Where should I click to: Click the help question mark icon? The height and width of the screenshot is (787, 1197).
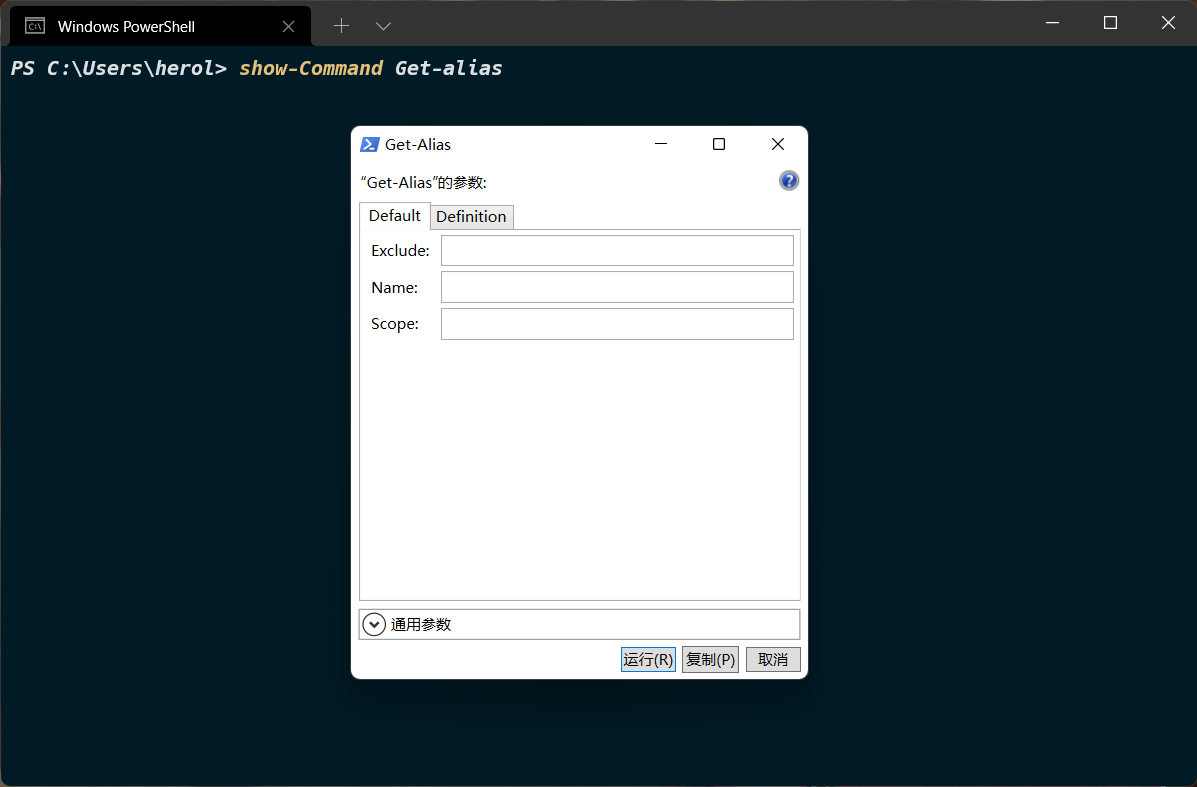click(789, 181)
